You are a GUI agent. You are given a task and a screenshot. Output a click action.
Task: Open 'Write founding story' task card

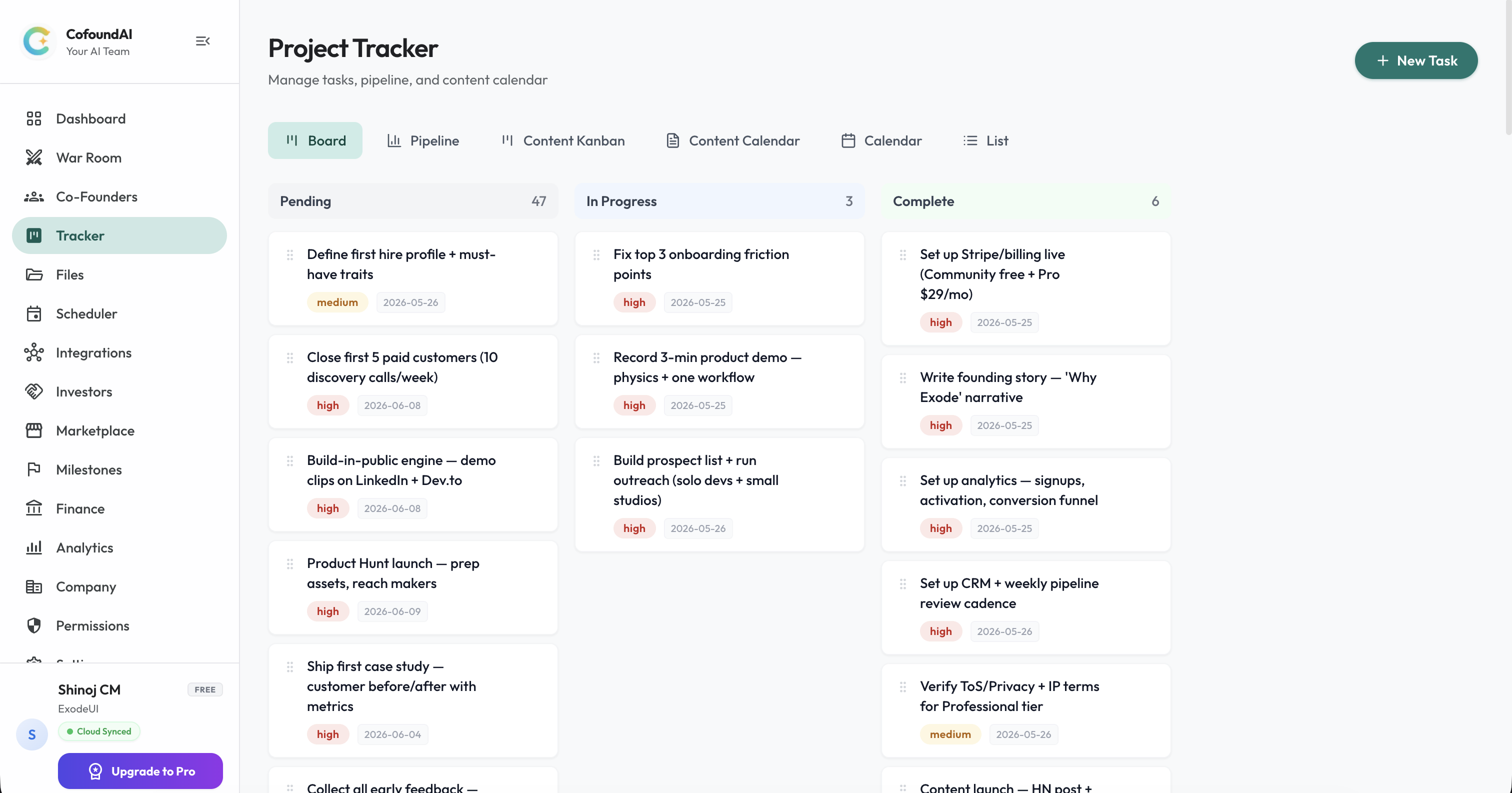1026,401
